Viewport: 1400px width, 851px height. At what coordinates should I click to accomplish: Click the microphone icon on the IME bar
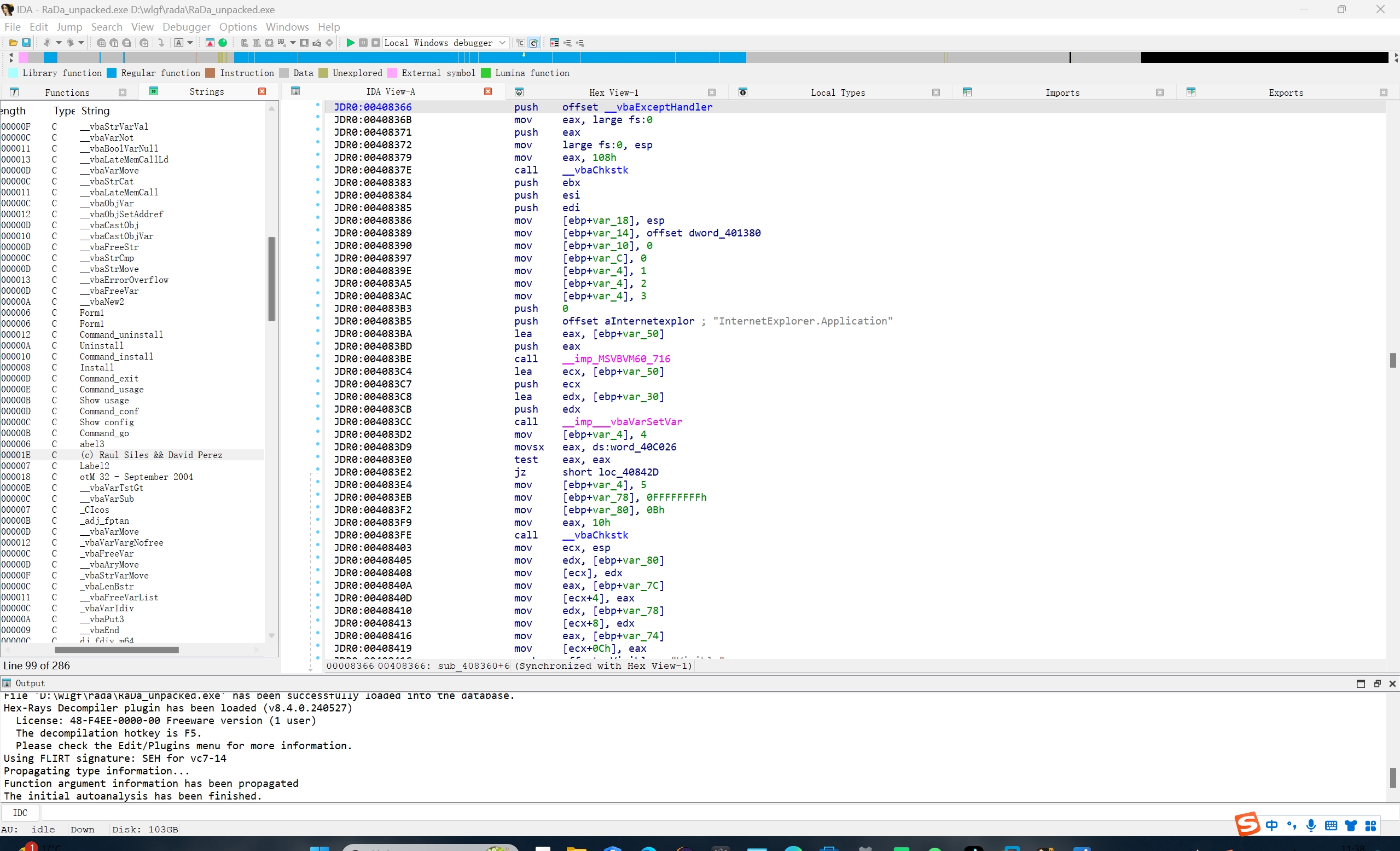coord(1311,825)
